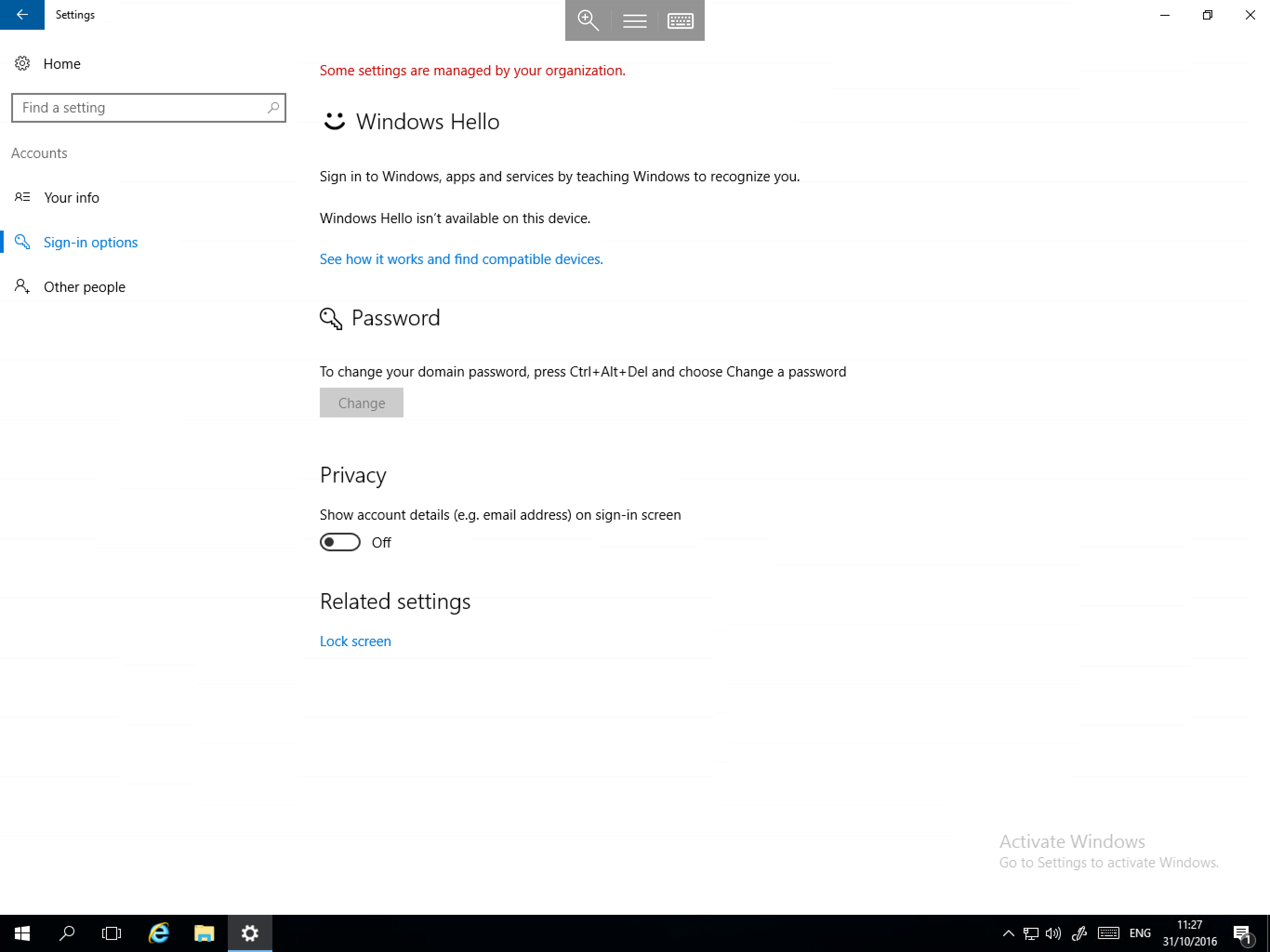Click the Settings gear on the taskbar
The width and height of the screenshot is (1270, 952).
[x=250, y=933]
